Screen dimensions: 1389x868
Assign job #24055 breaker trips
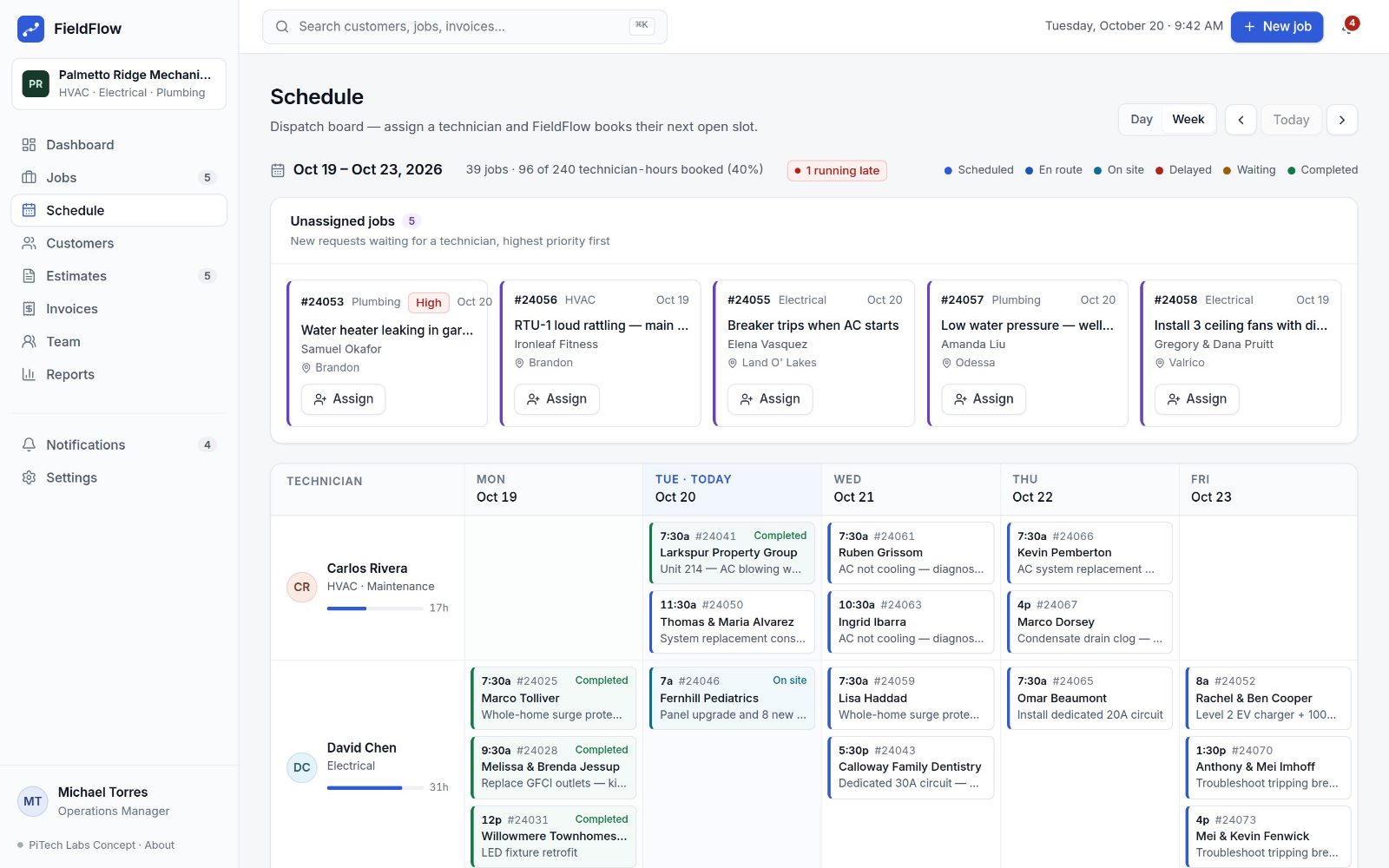click(770, 399)
